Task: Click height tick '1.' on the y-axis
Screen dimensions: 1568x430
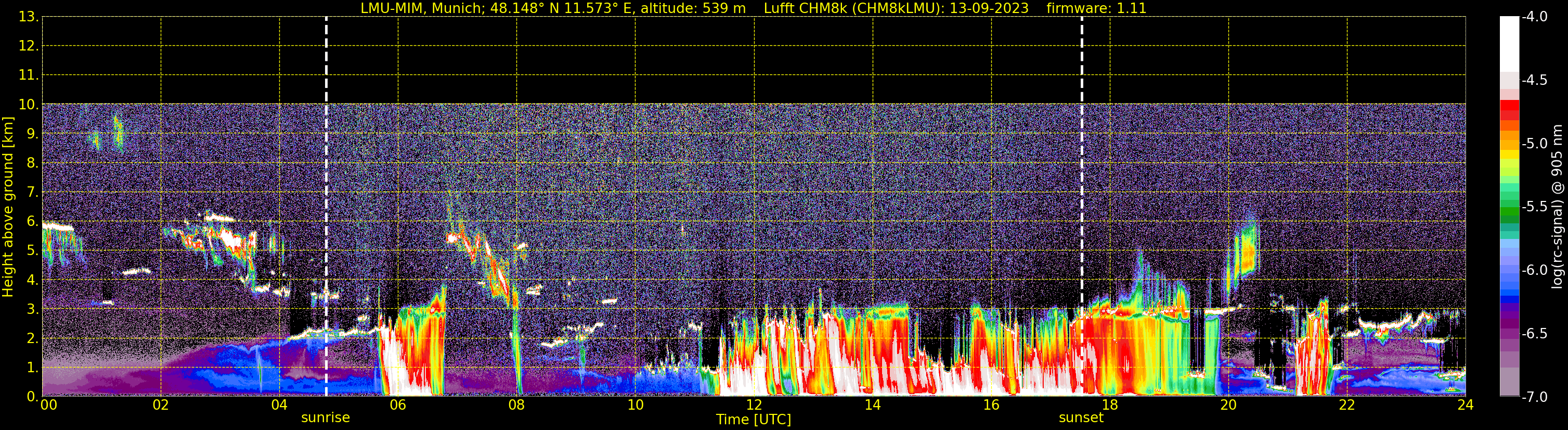Action: pos(32,368)
